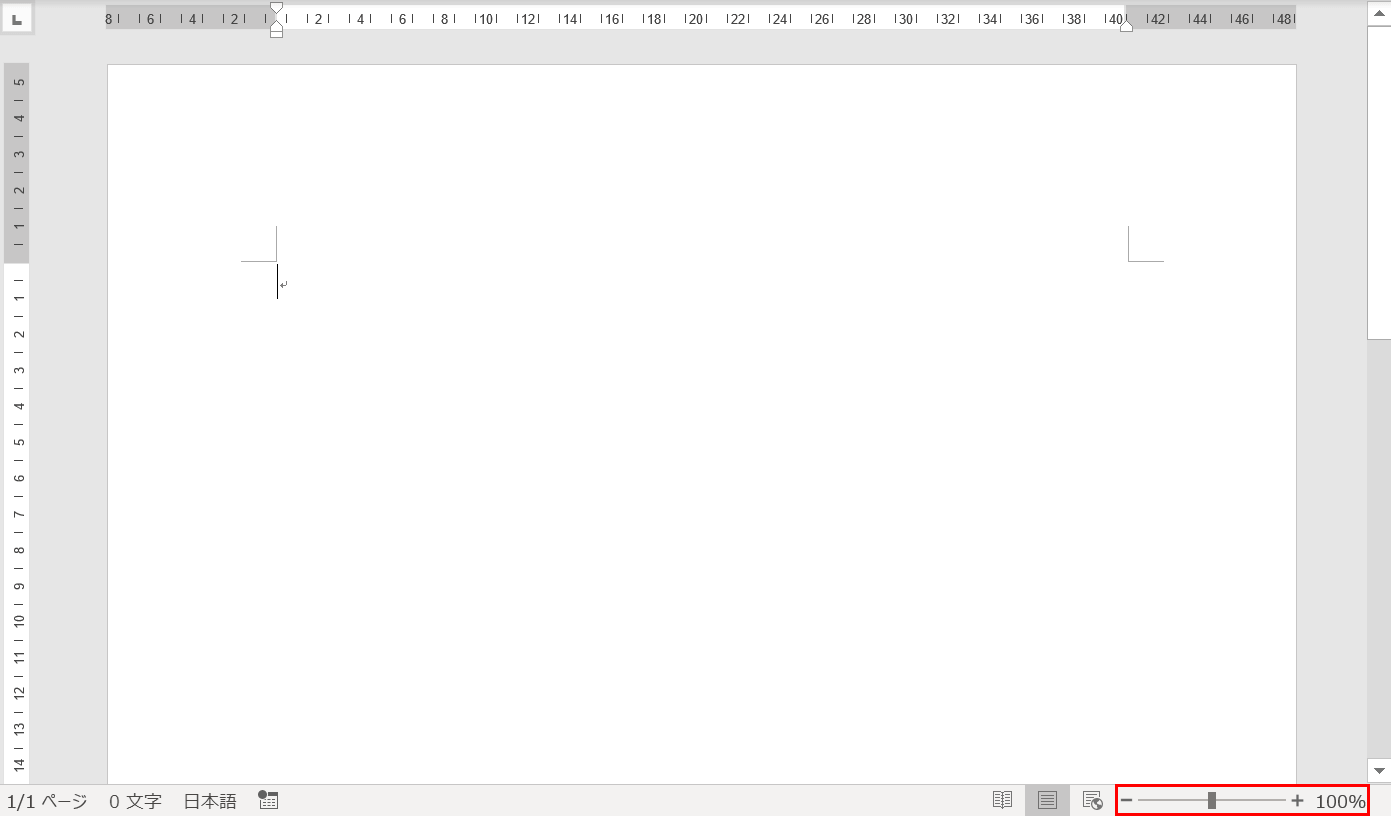Click the vertical scrollbar down arrow

click(x=1379, y=771)
